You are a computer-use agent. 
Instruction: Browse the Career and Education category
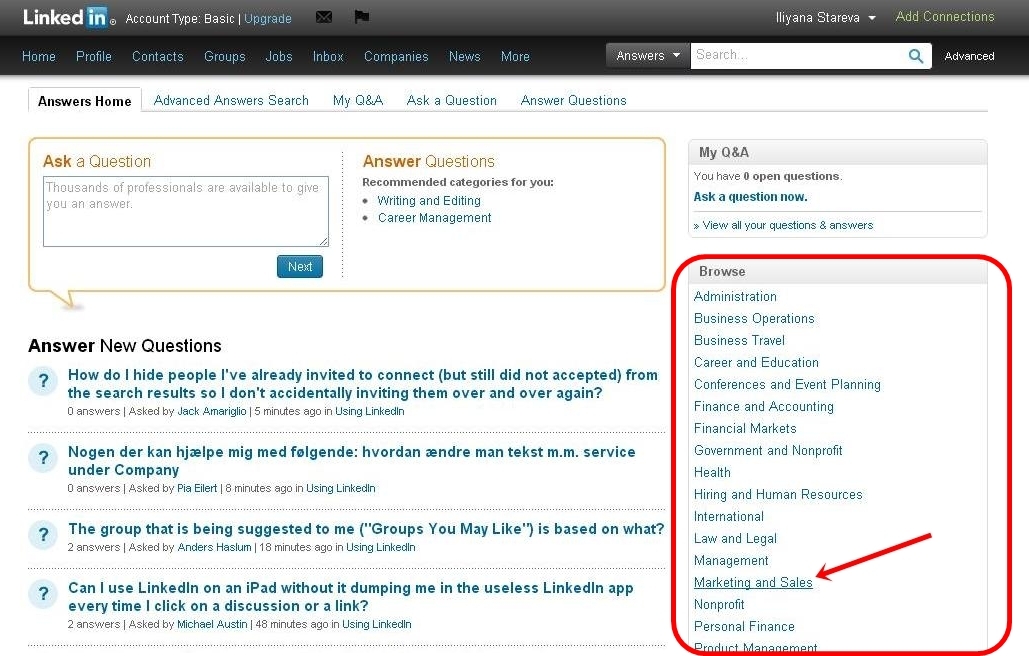756,362
